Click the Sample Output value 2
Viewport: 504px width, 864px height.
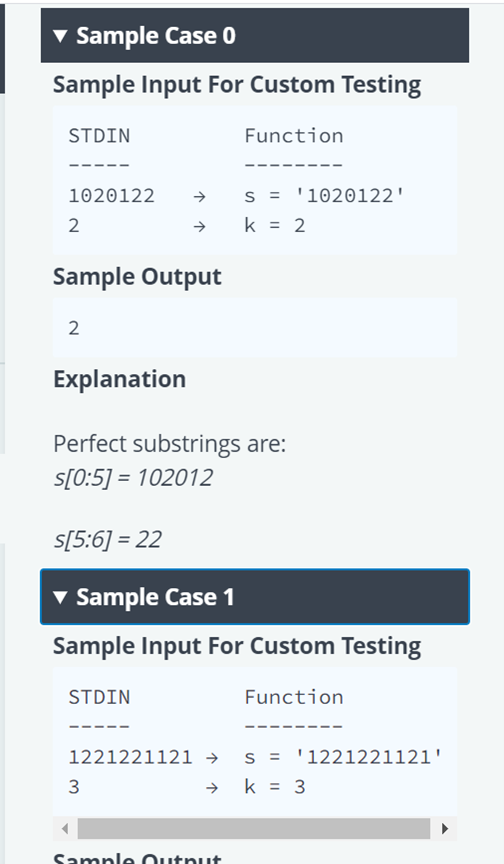[74, 328]
